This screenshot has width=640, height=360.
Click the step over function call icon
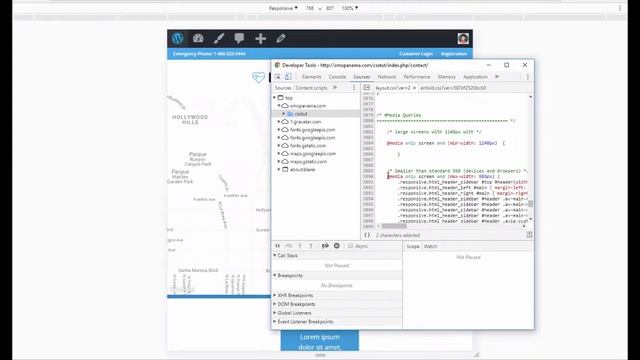click(x=289, y=246)
